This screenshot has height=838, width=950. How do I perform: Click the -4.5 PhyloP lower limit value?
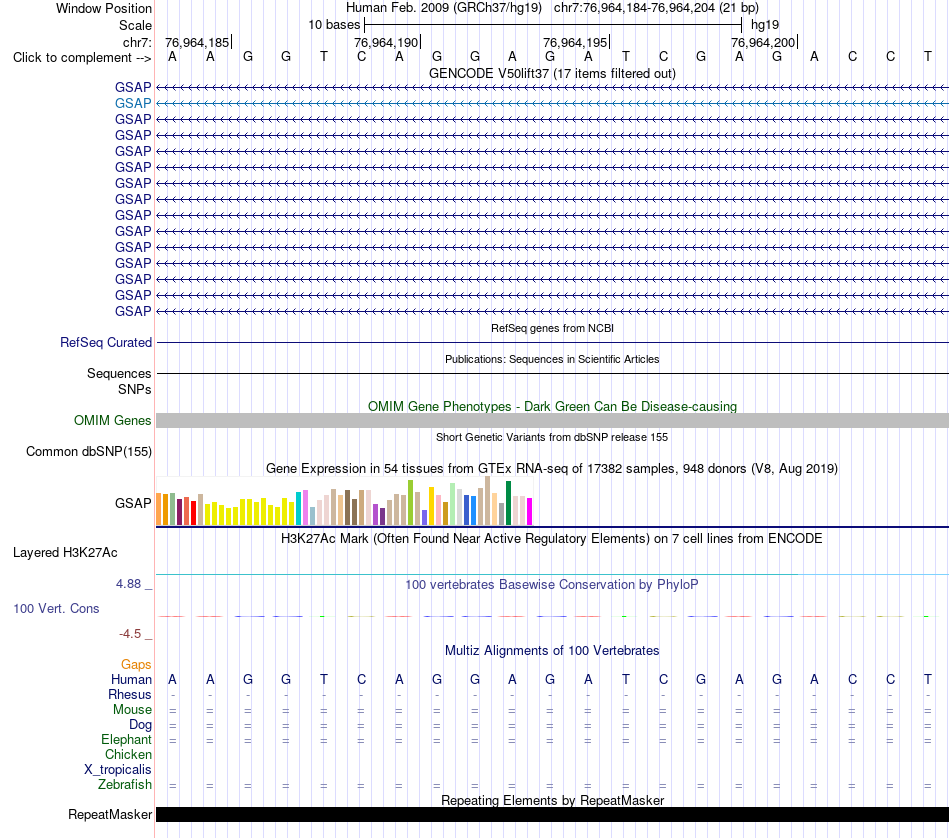coord(130,634)
